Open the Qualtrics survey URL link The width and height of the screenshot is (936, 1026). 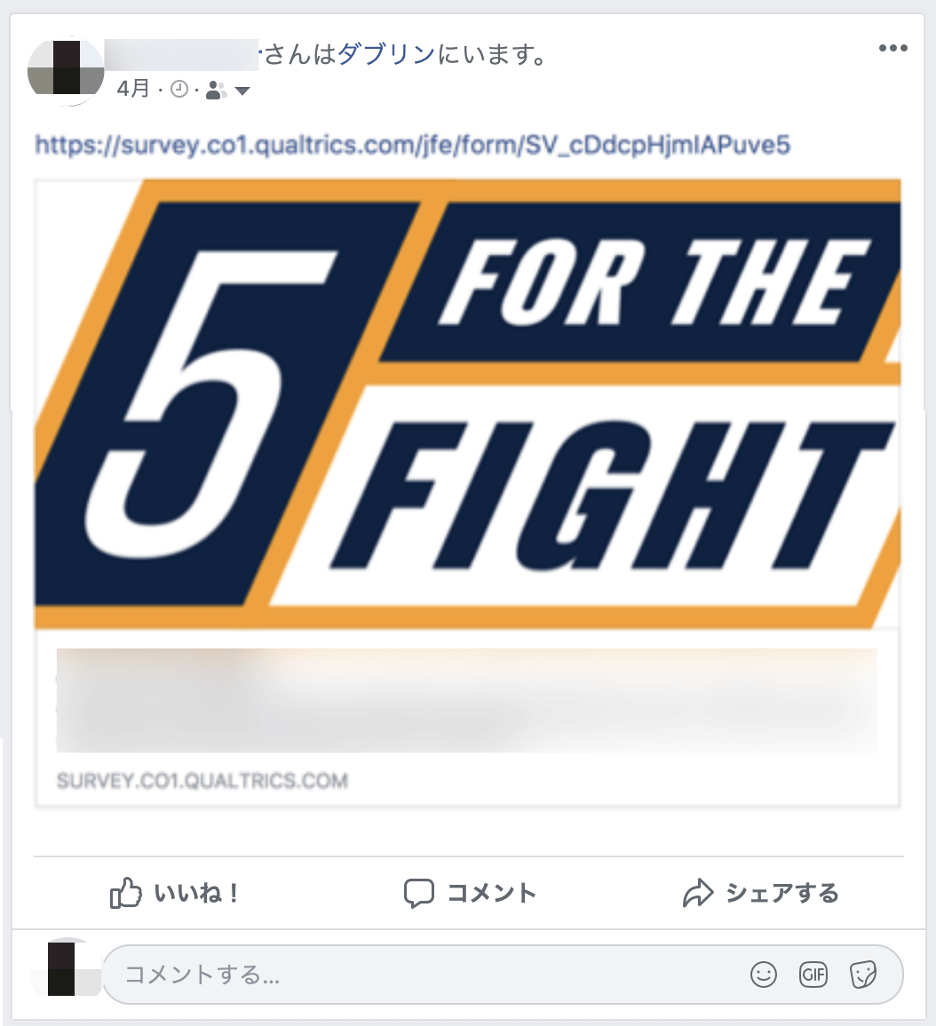412,145
